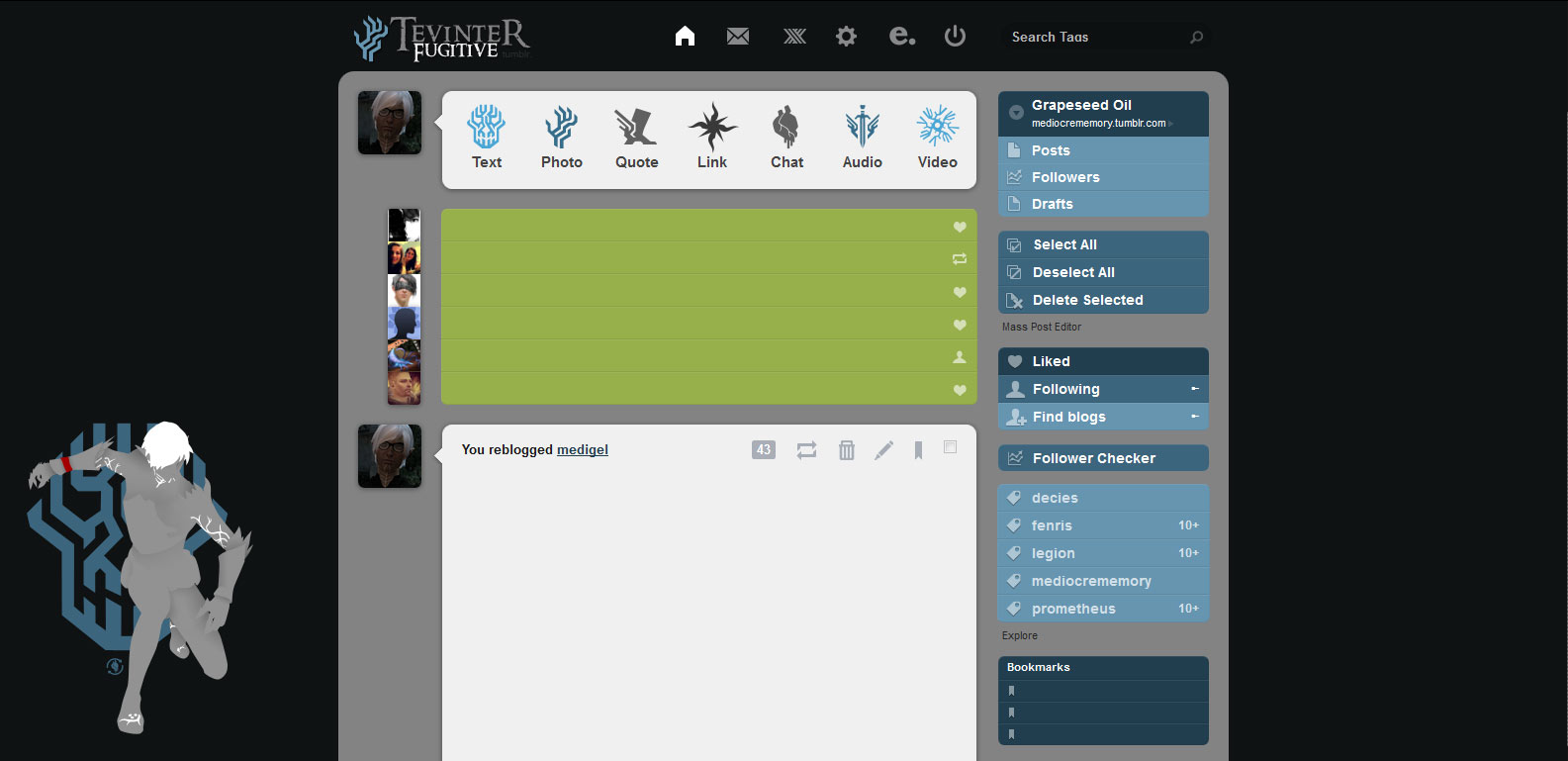
Task: Create a new Quote post
Action: 637,138
